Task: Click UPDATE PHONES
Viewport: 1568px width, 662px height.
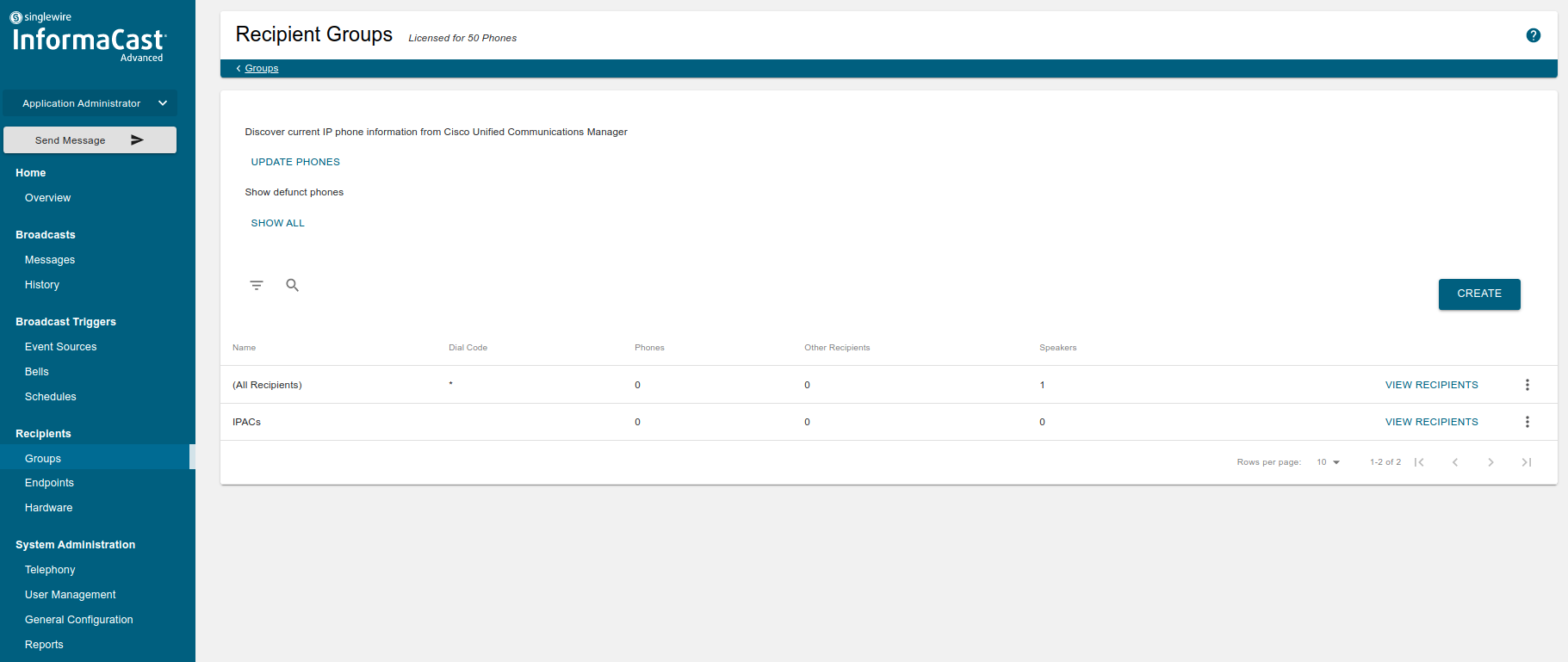Action: pos(295,162)
